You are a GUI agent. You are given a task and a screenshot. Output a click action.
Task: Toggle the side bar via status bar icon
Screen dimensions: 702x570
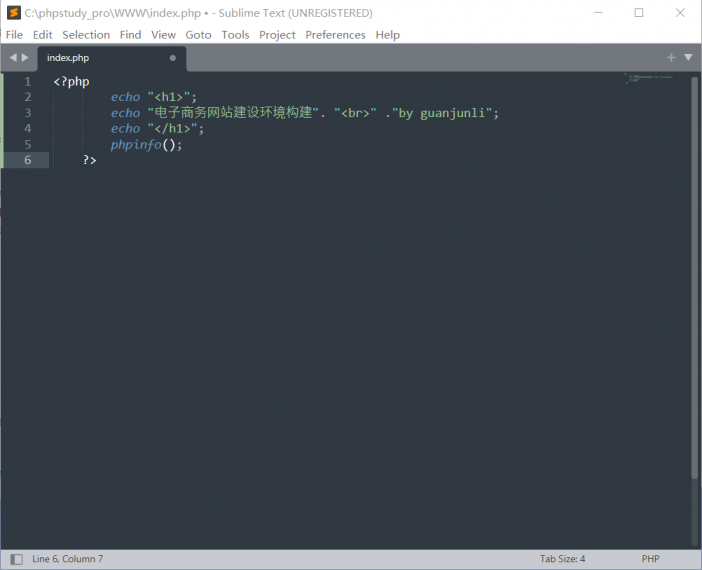tap(17, 559)
